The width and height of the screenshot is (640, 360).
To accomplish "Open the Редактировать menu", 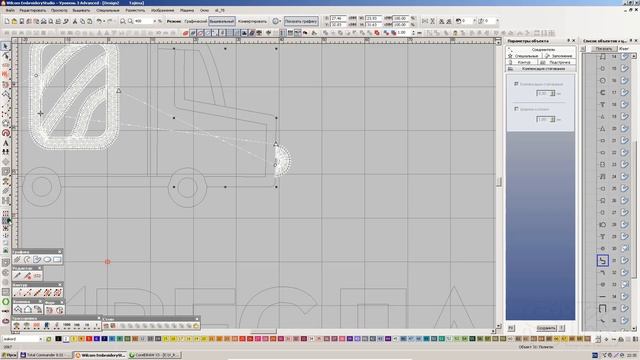I will 33,10.
